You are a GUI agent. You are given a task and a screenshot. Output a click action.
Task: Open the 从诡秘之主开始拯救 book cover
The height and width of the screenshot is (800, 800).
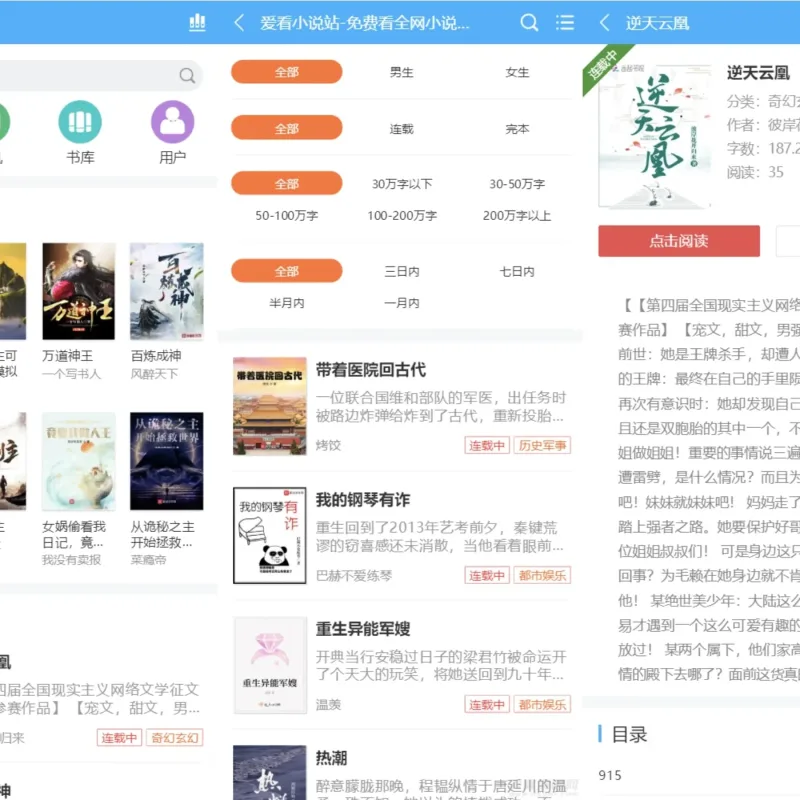[166, 461]
